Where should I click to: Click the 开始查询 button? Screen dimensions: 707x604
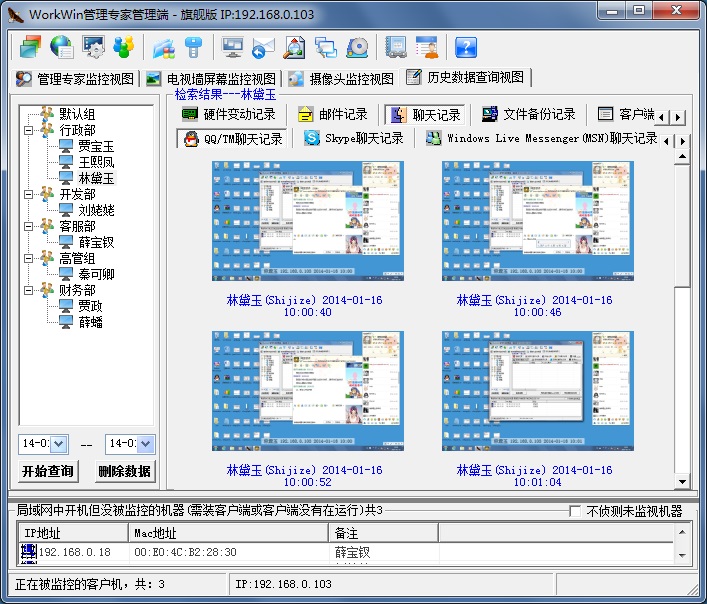48,471
